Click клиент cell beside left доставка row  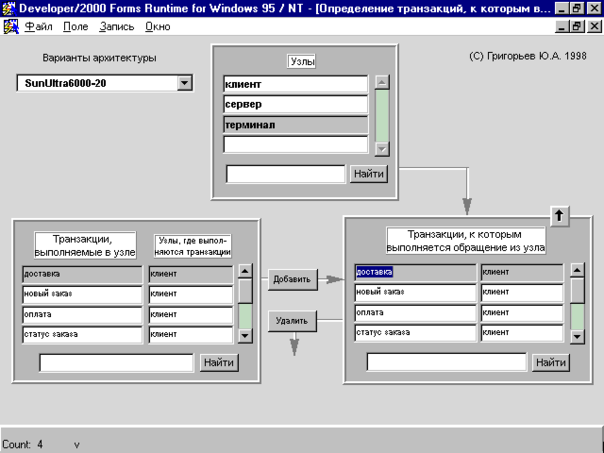191,274
